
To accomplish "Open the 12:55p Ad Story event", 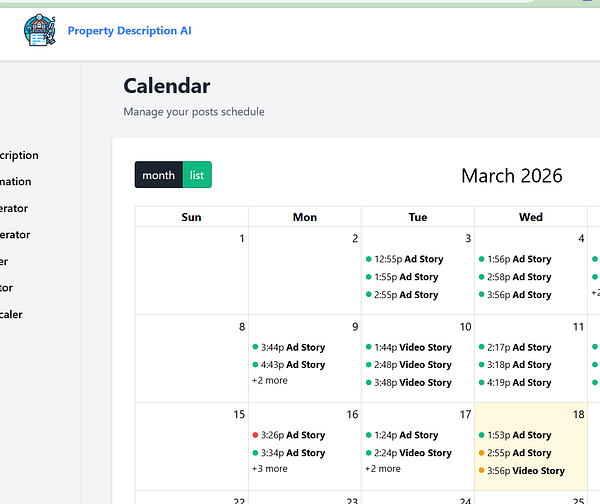I will tap(404, 259).
